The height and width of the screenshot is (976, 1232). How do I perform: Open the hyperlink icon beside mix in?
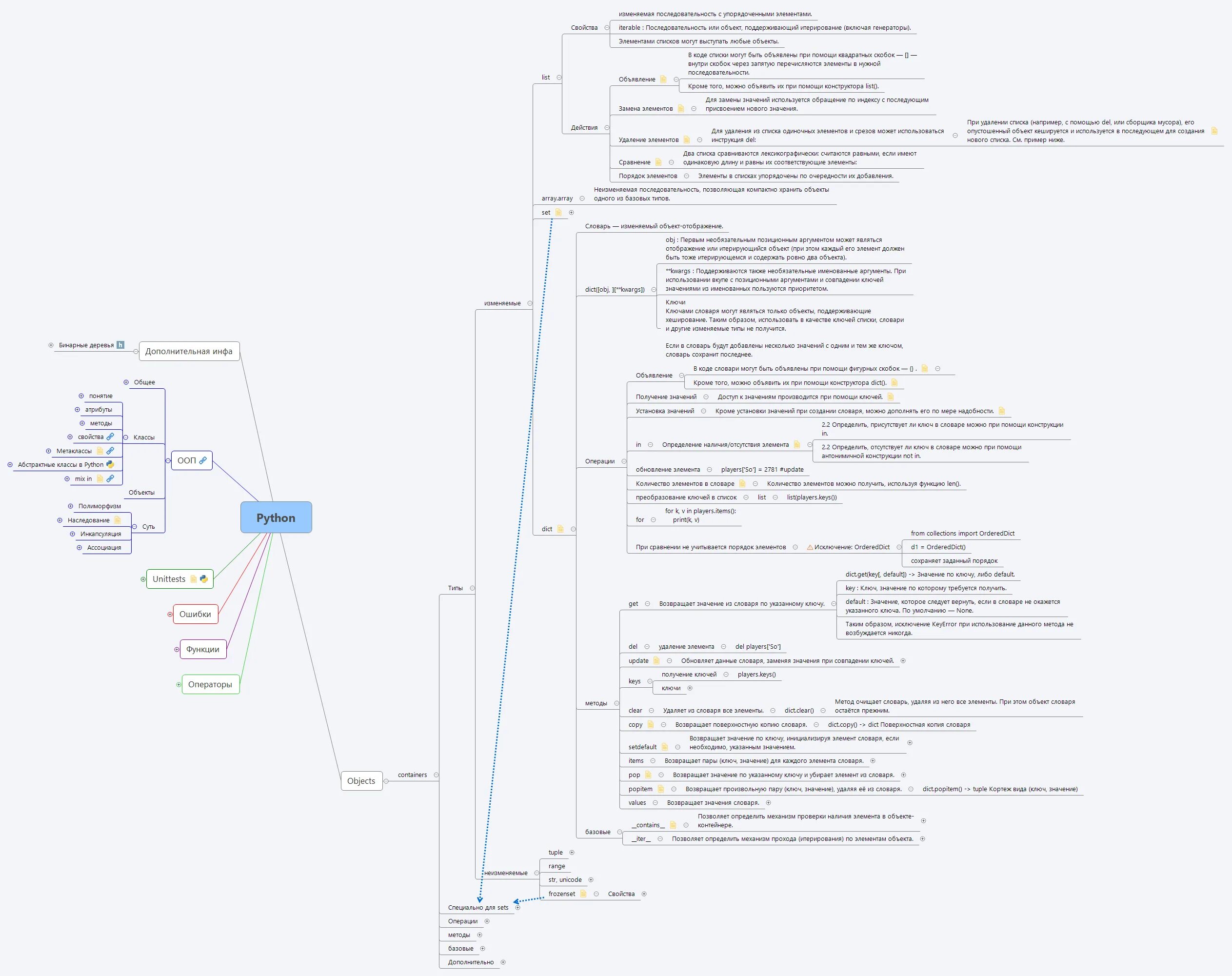[110, 479]
